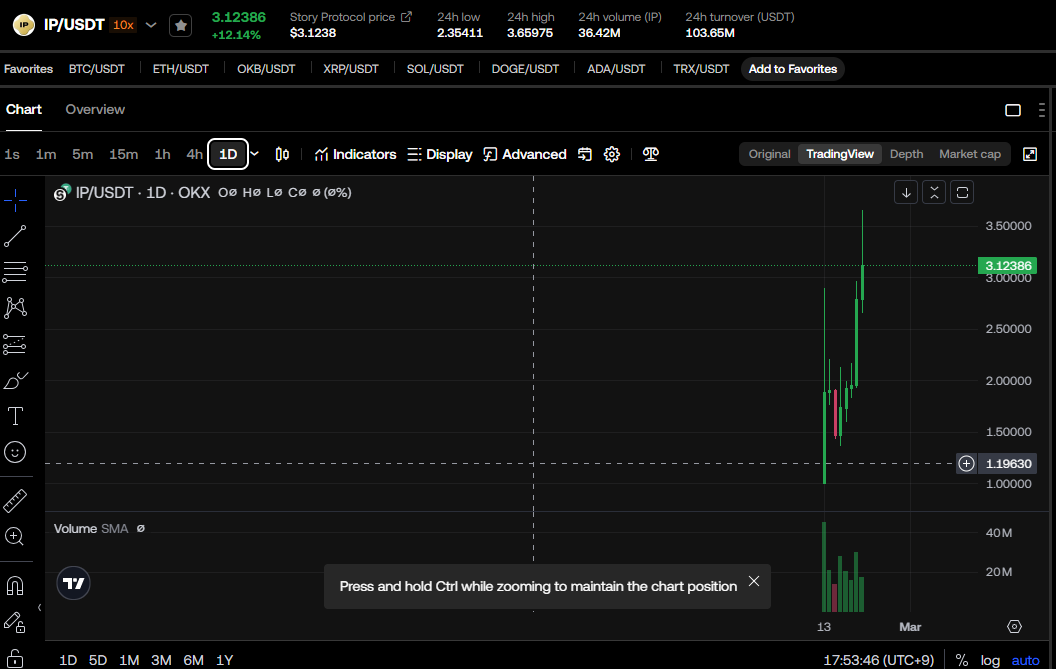Switch to the Chart tab
The image size is (1056, 669).
(24, 109)
